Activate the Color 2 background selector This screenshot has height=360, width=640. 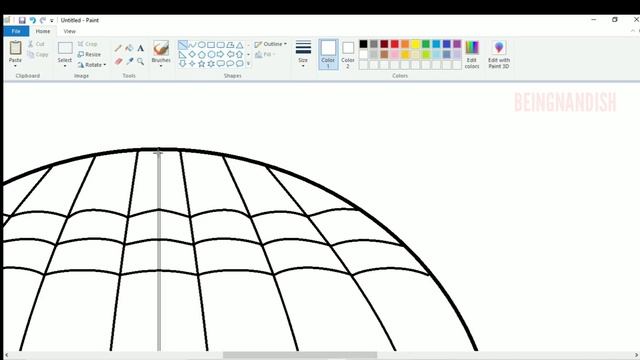[x=348, y=54]
